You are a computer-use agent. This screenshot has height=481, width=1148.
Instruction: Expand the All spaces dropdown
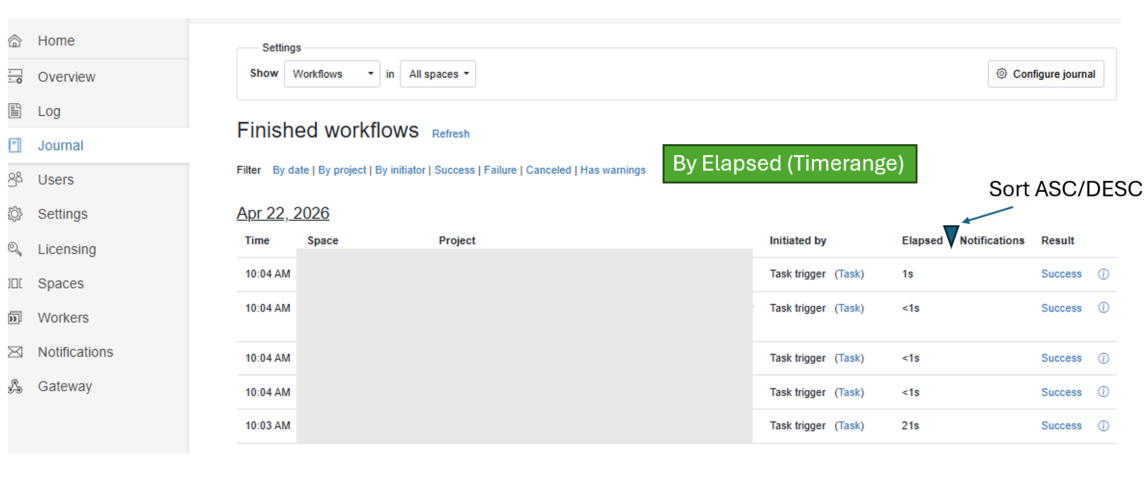pyautogui.click(x=438, y=74)
